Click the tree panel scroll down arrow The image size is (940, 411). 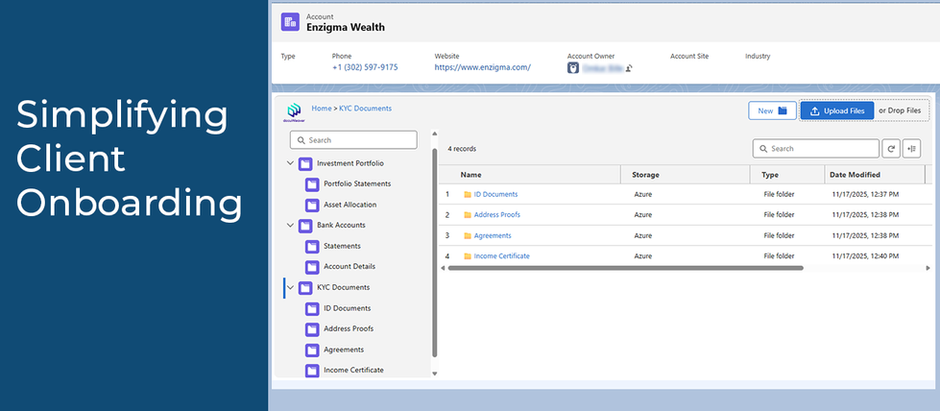click(x=435, y=373)
